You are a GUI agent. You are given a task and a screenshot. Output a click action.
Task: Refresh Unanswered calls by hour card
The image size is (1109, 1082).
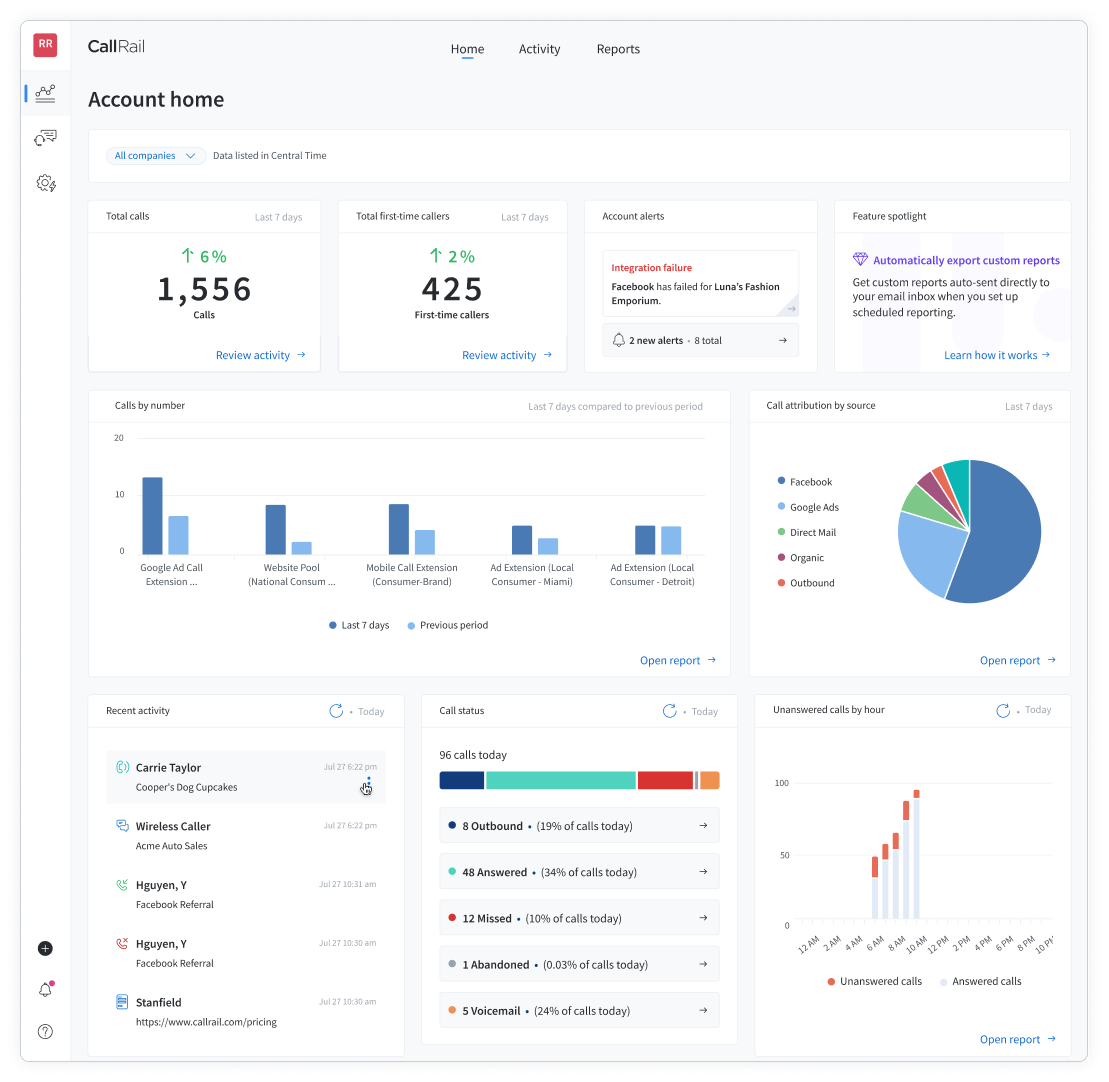[x=1003, y=710]
